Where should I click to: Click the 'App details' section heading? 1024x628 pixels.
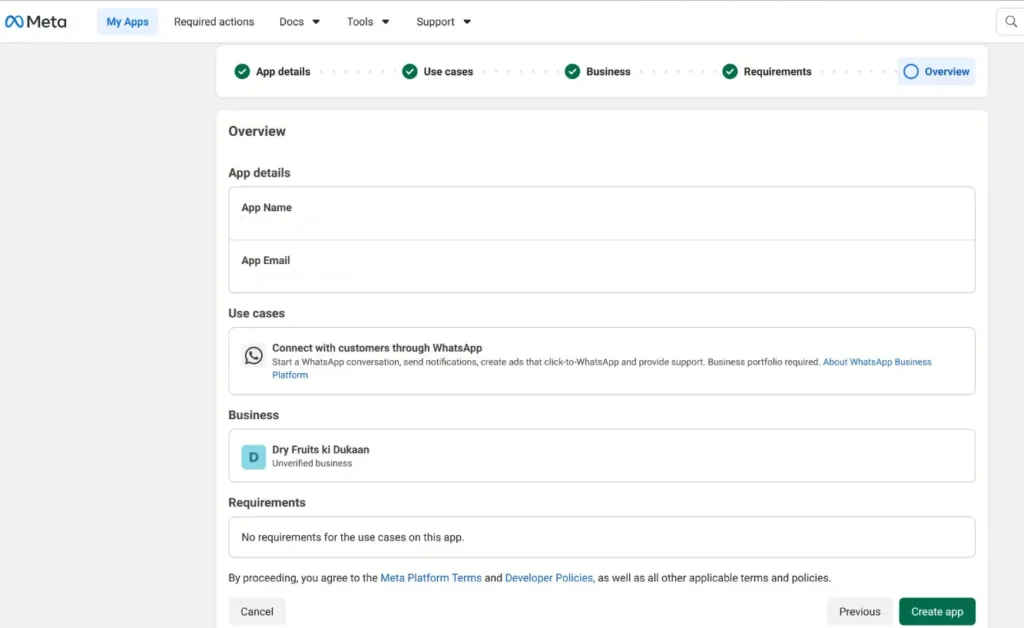(259, 173)
